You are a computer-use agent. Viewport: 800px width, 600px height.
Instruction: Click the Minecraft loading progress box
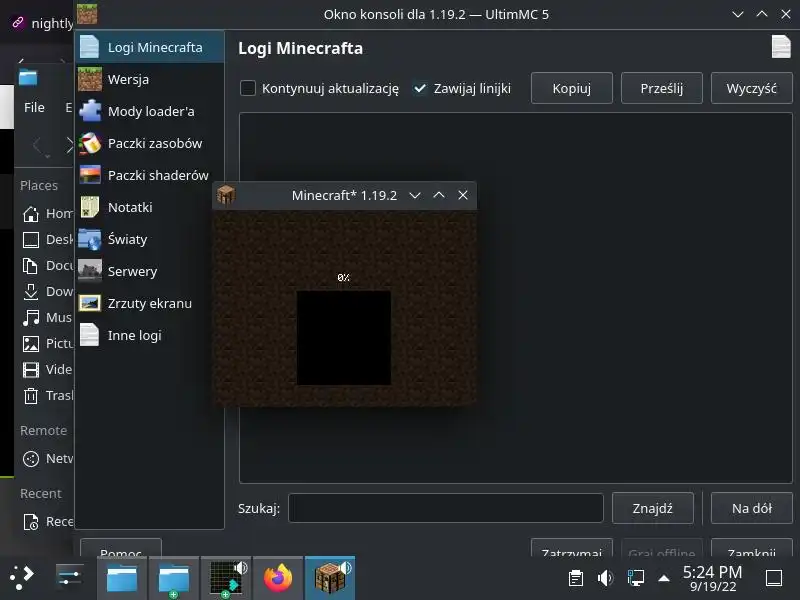point(344,338)
